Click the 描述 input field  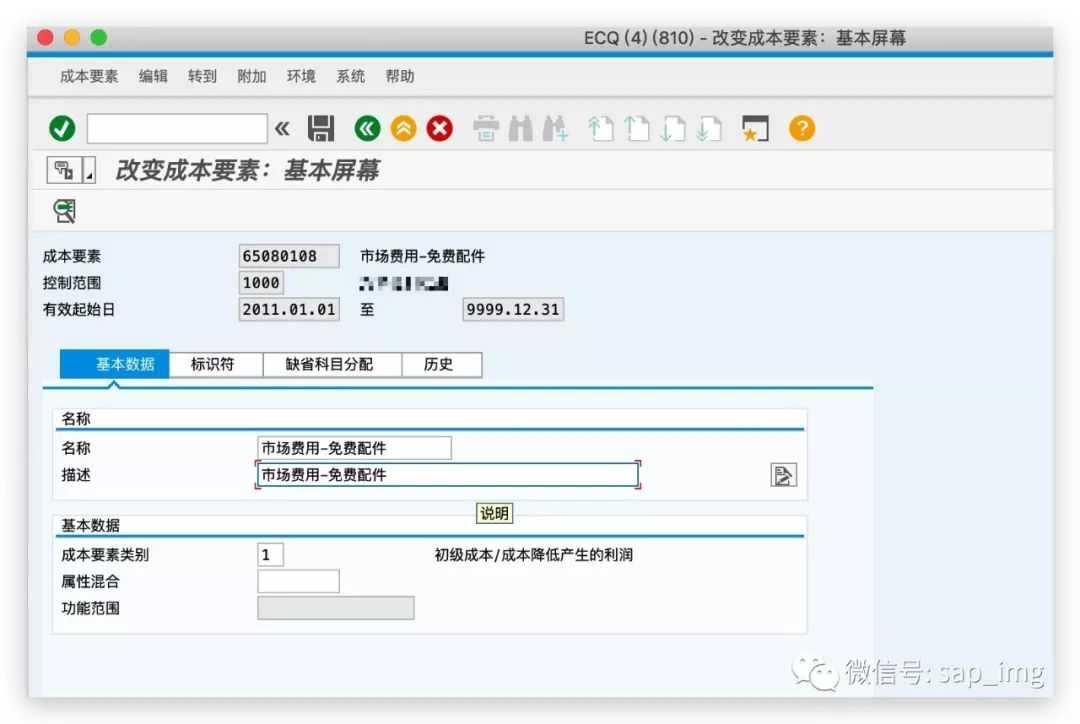pyautogui.click(x=448, y=475)
